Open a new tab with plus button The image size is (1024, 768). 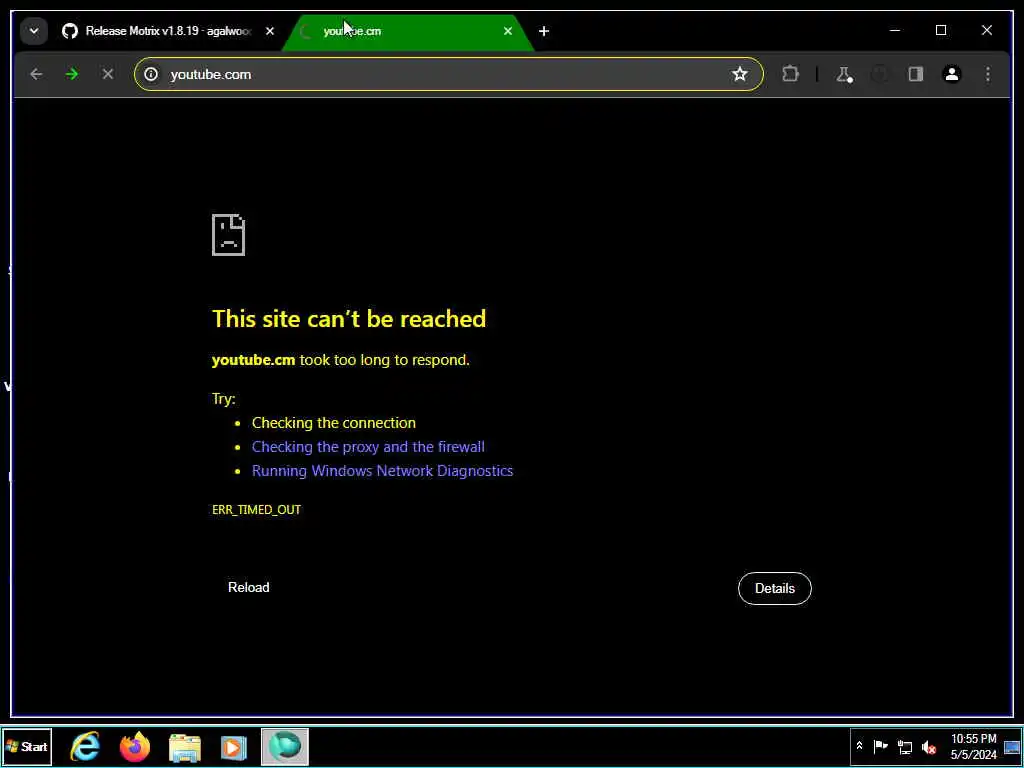pos(544,31)
